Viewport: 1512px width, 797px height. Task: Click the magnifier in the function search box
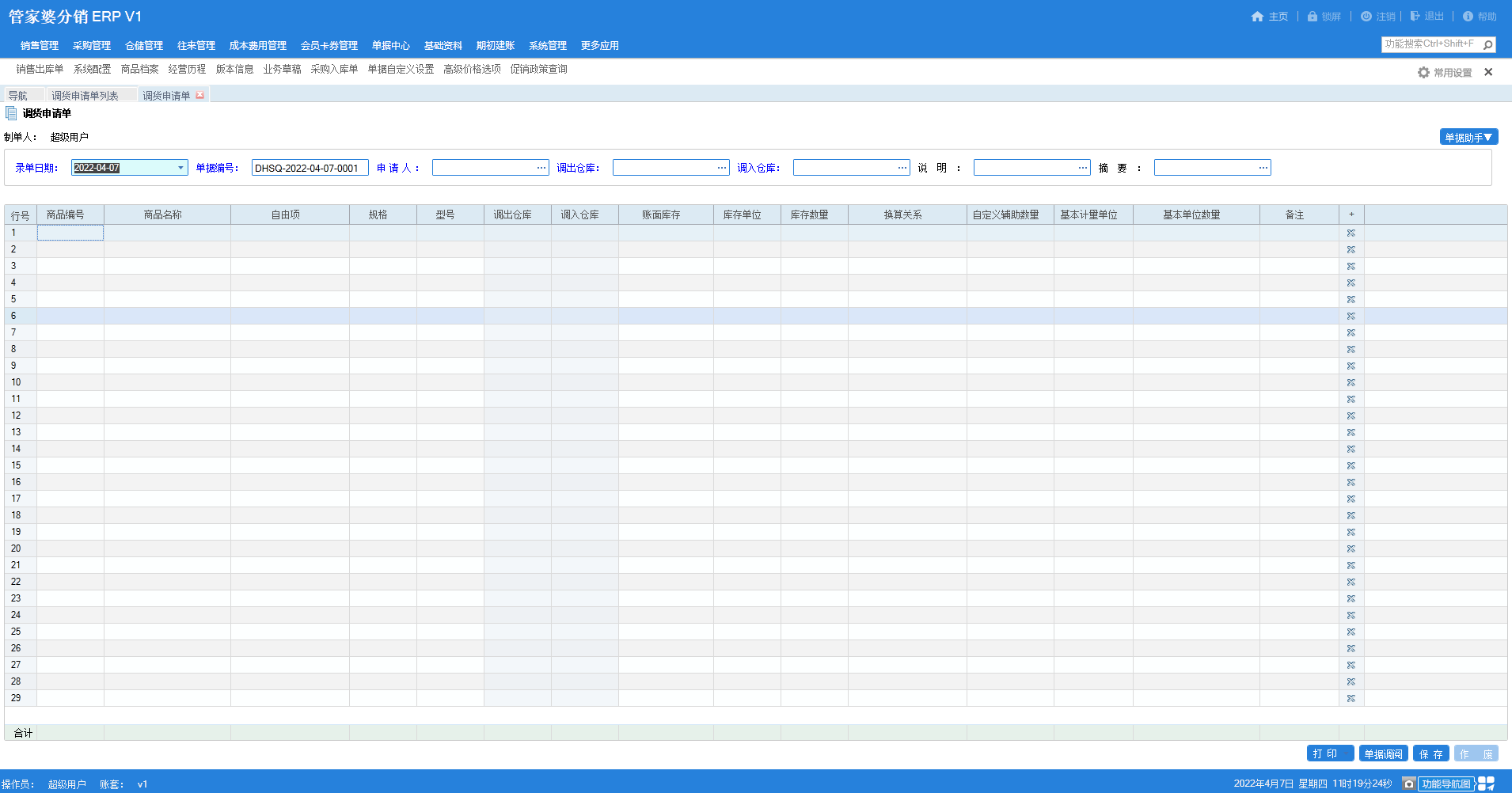point(1488,45)
